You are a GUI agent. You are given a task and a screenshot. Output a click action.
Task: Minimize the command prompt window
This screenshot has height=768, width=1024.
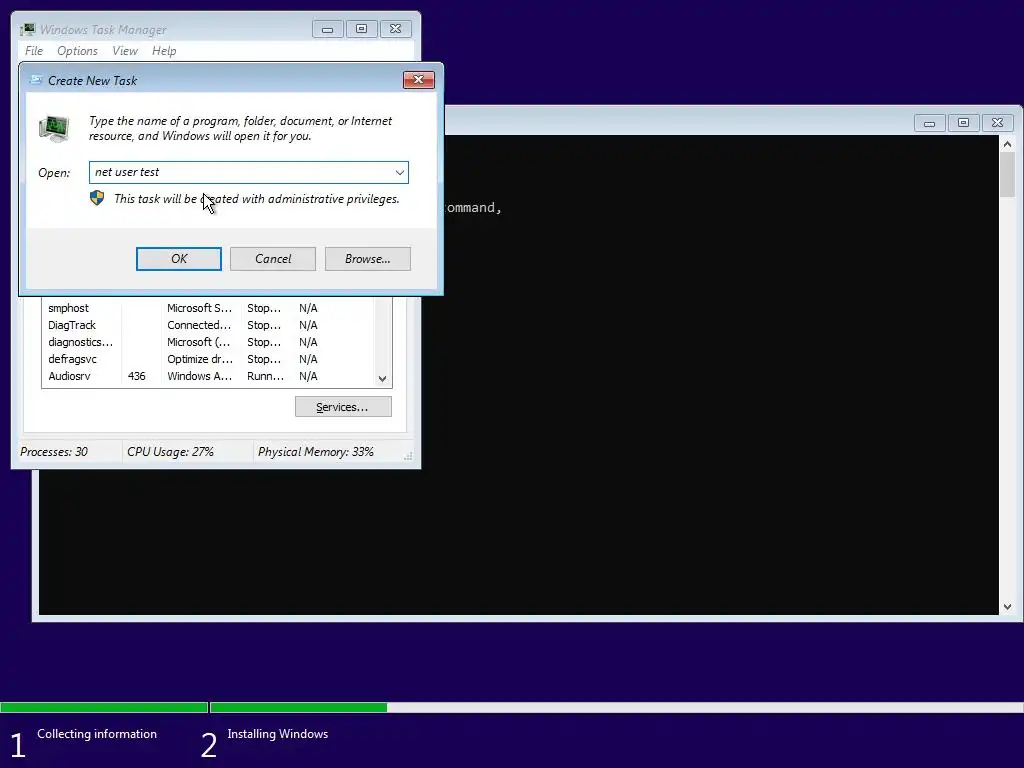coord(929,123)
